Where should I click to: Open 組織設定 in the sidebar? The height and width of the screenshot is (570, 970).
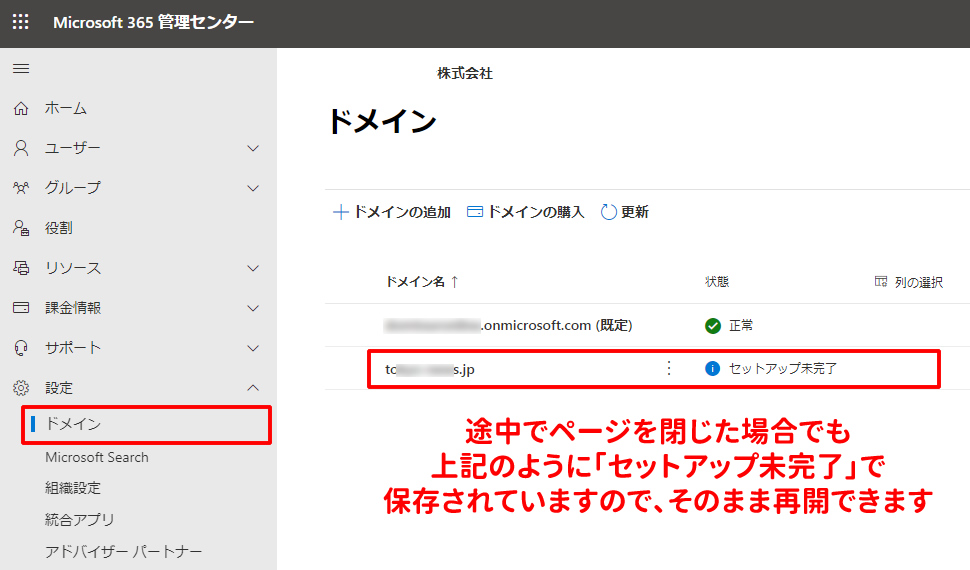pos(72,488)
